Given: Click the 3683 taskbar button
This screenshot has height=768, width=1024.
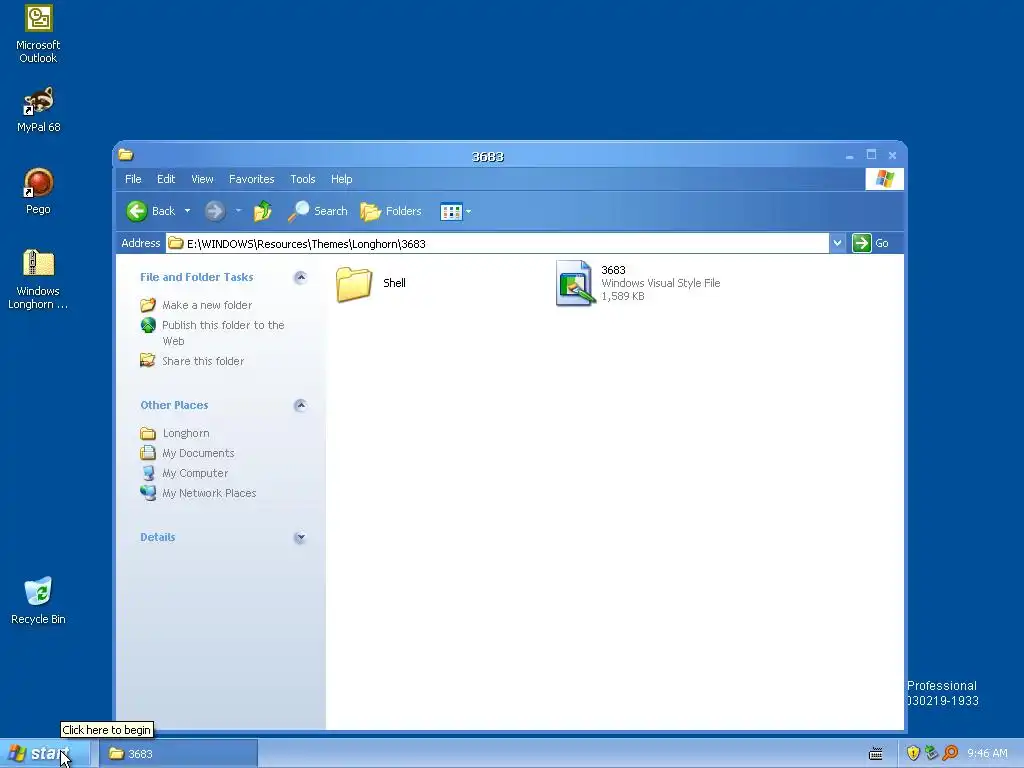Looking at the screenshot, I should click(x=178, y=754).
